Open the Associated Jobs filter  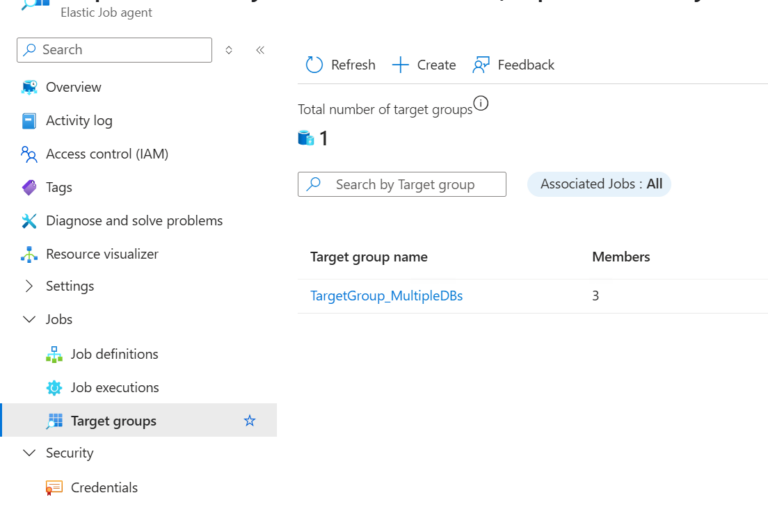[x=600, y=184]
